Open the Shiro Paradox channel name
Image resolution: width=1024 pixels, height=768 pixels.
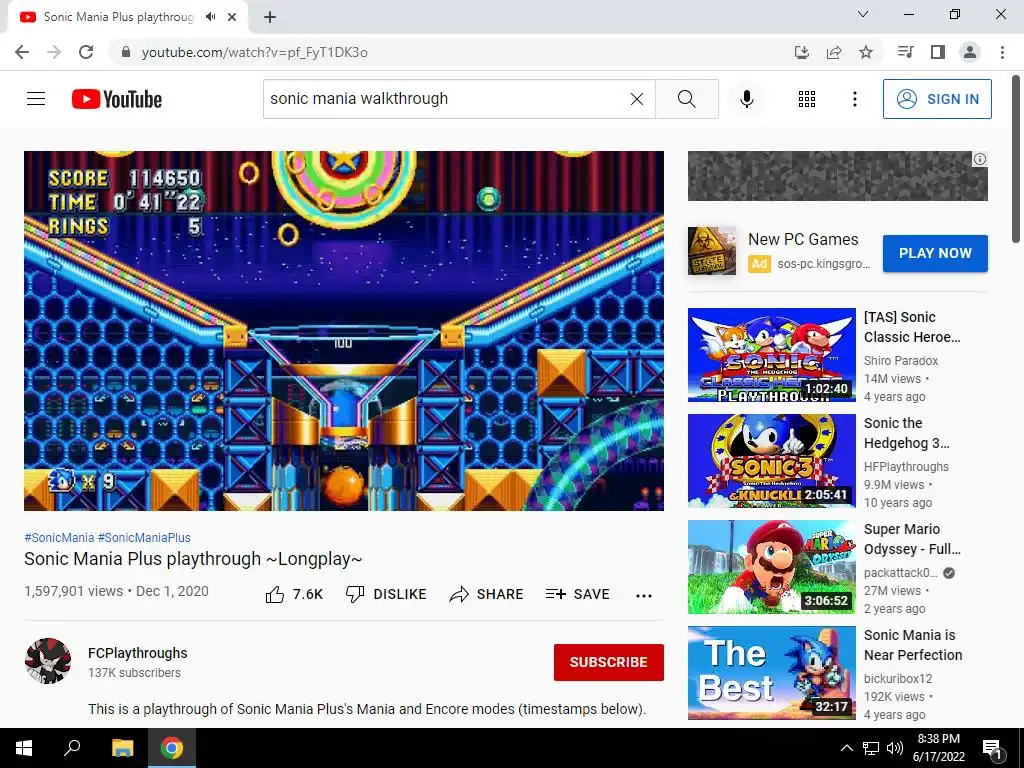tap(901, 360)
